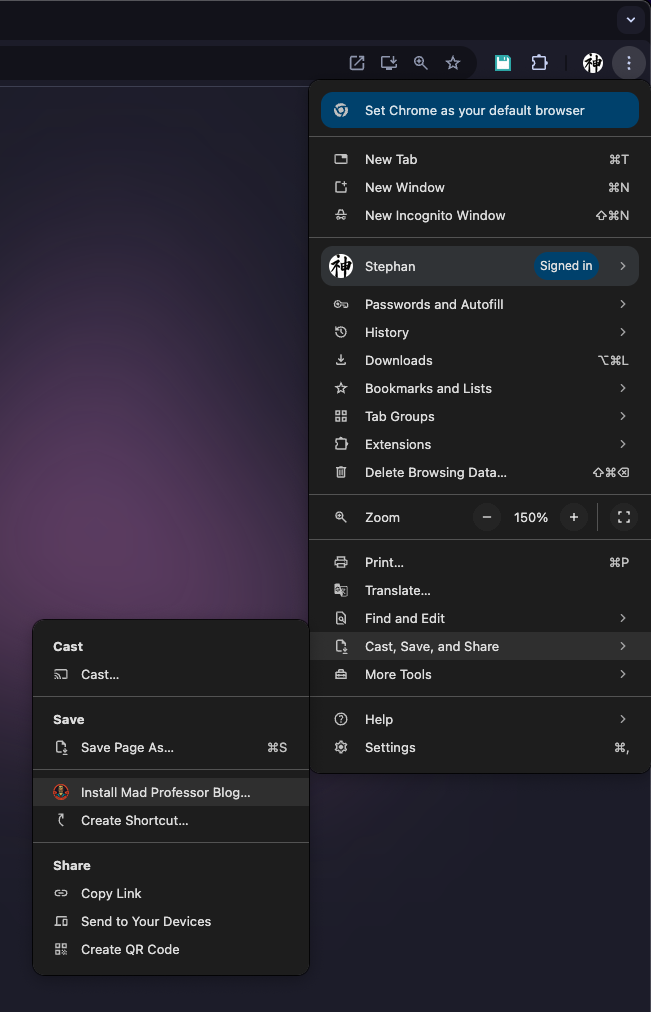Set Chrome as your default browser
Viewport: 651px width, 1012px height.
480,110
